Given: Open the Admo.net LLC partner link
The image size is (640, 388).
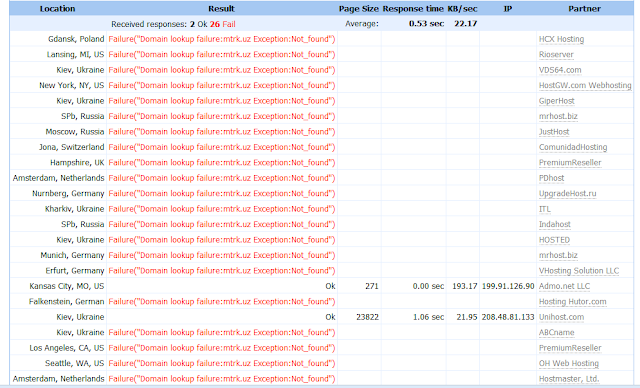Looking at the screenshot, I should [x=564, y=286].
